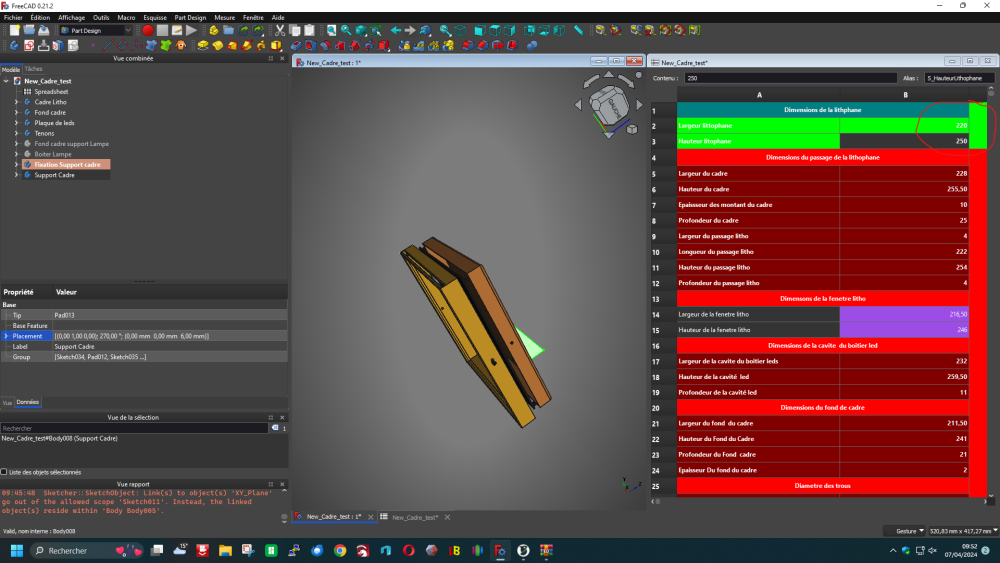This screenshot has width=1000, height=563.
Task: Start macro recording with the red circle
Action: pyautogui.click(x=147, y=30)
